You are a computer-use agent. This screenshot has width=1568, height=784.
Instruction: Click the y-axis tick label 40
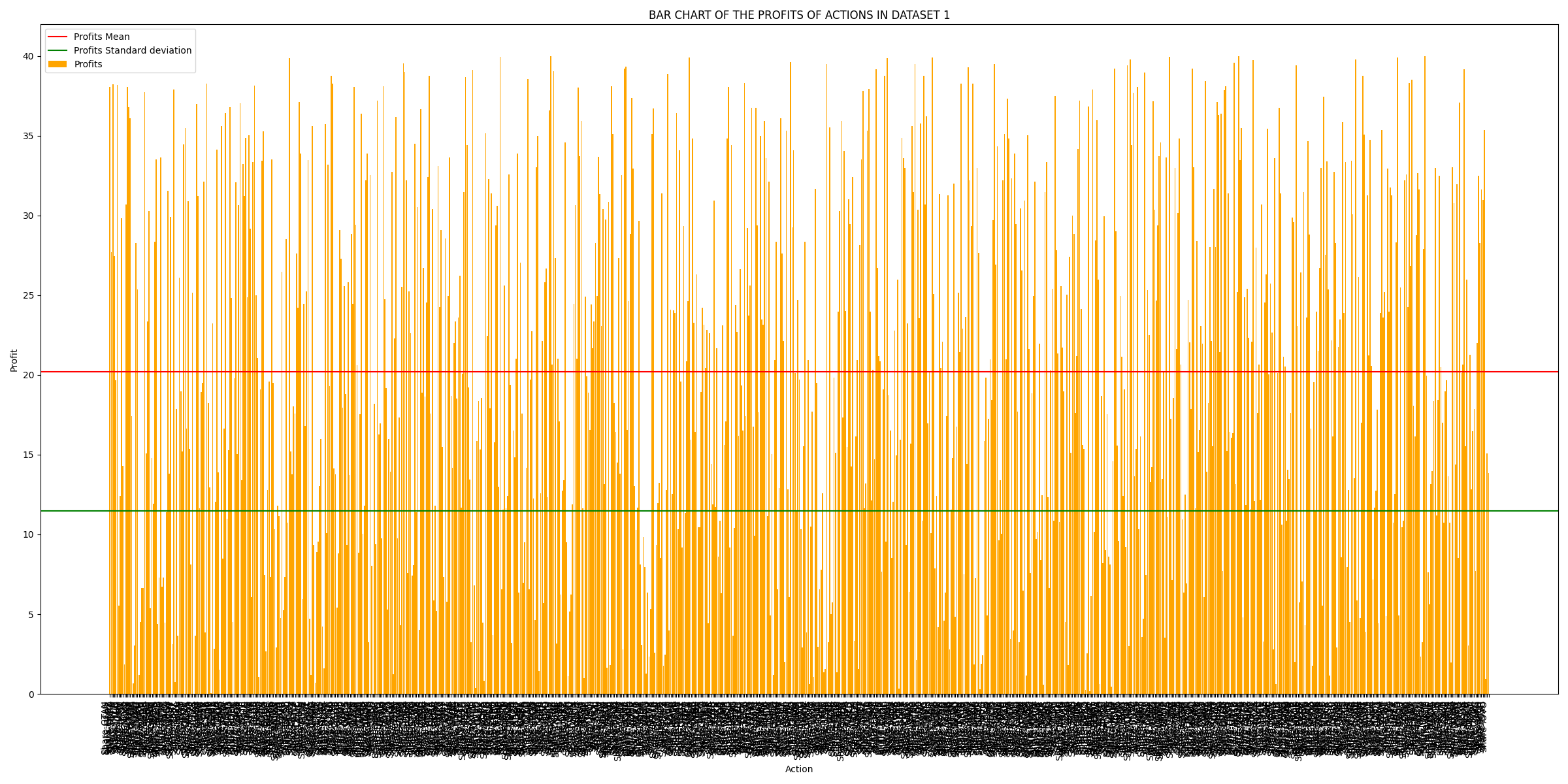click(x=28, y=56)
